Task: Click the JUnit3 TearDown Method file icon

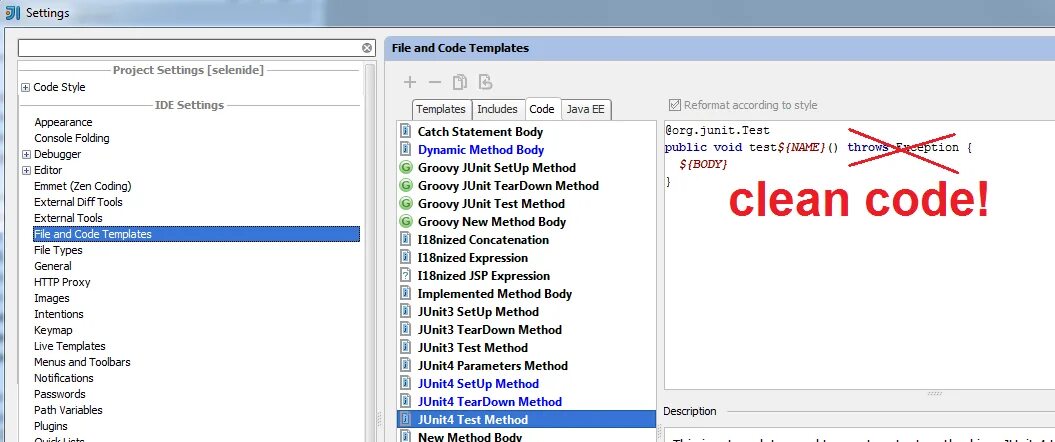Action: pyautogui.click(x=405, y=330)
